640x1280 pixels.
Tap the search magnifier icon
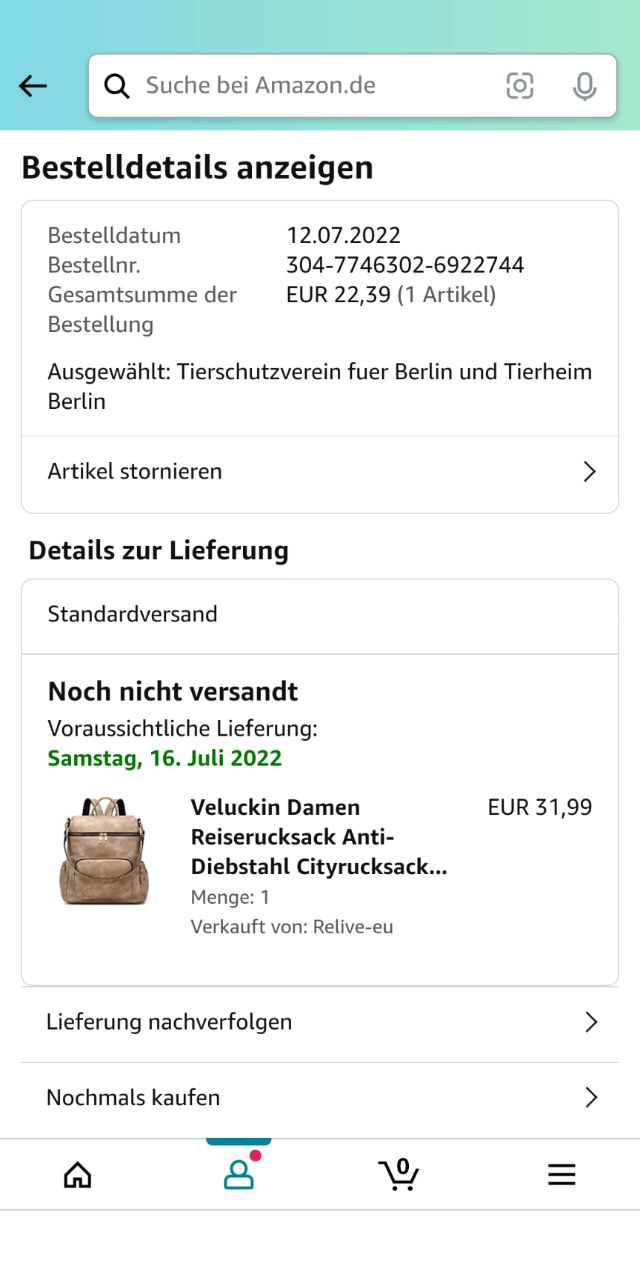tap(117, 86)
